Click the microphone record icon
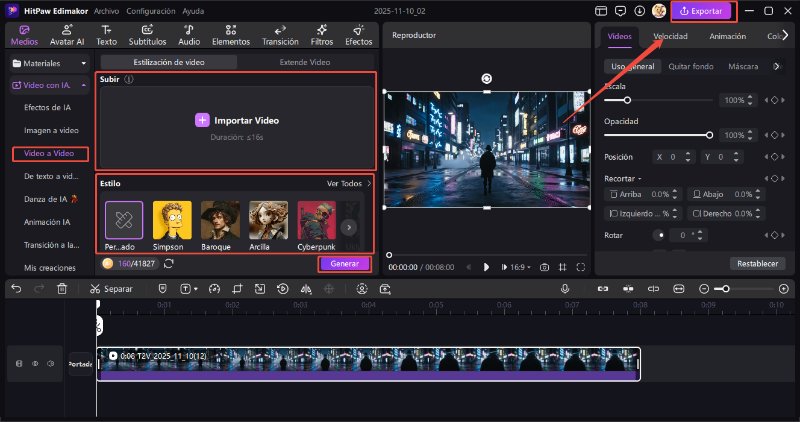 [x=565, y=289]
